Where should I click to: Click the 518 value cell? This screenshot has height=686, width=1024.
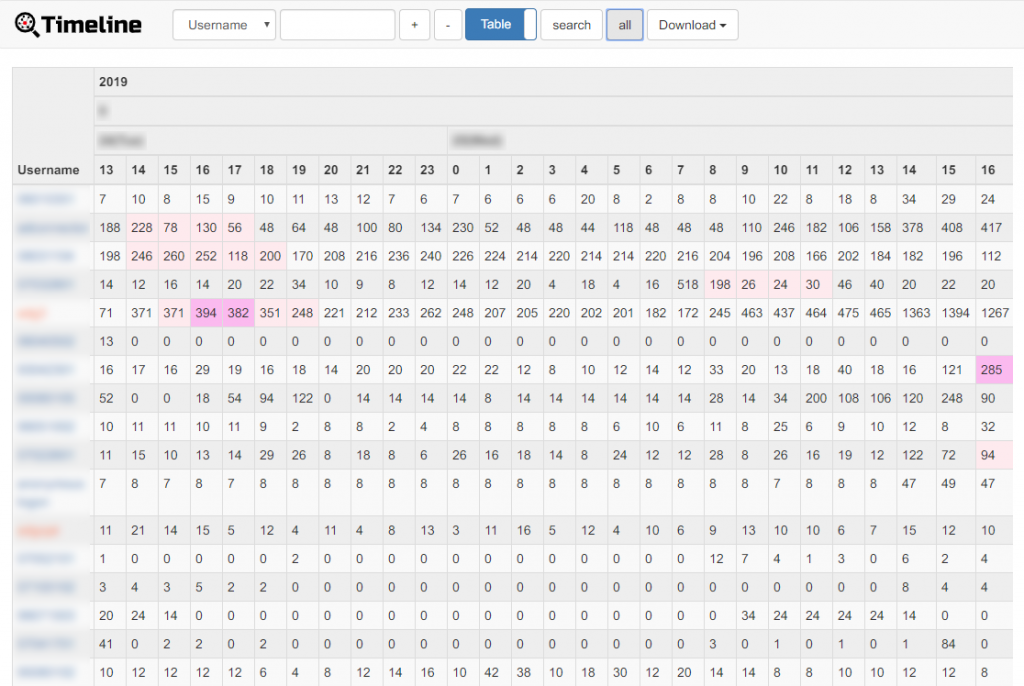[688, 285]
